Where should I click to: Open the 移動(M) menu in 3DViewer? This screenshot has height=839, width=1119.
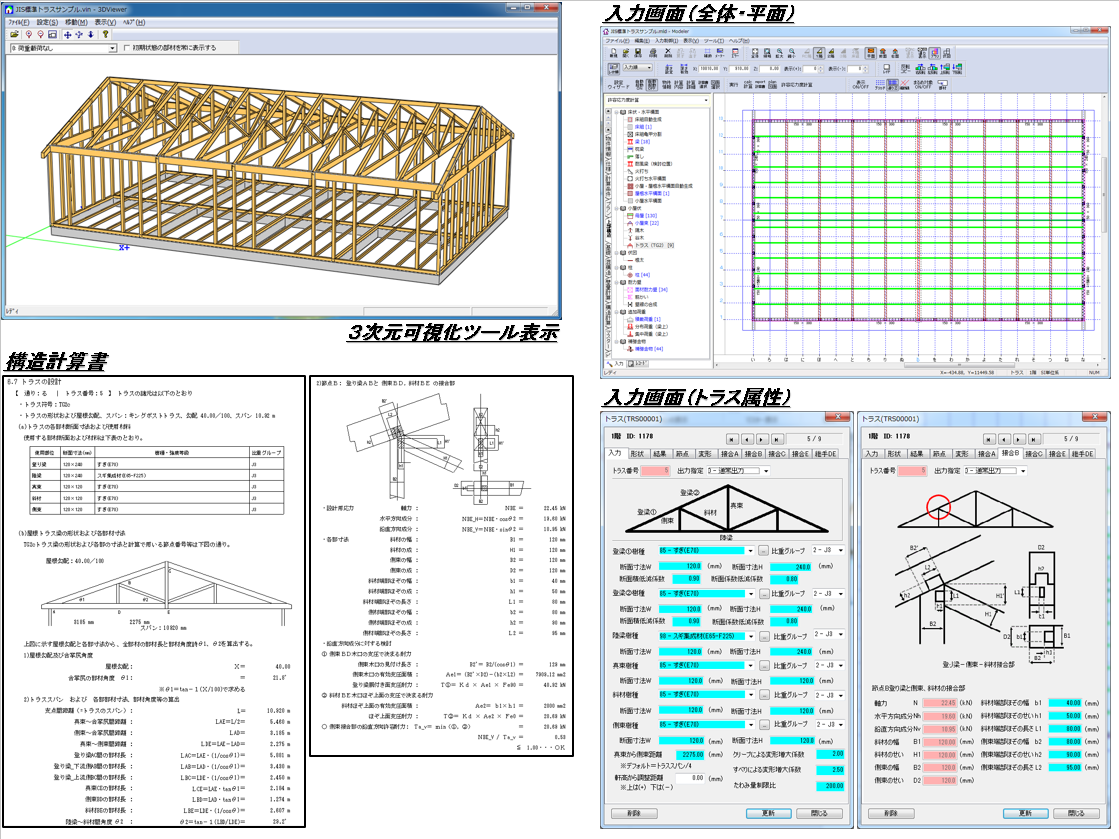click(x=76, y=22)
